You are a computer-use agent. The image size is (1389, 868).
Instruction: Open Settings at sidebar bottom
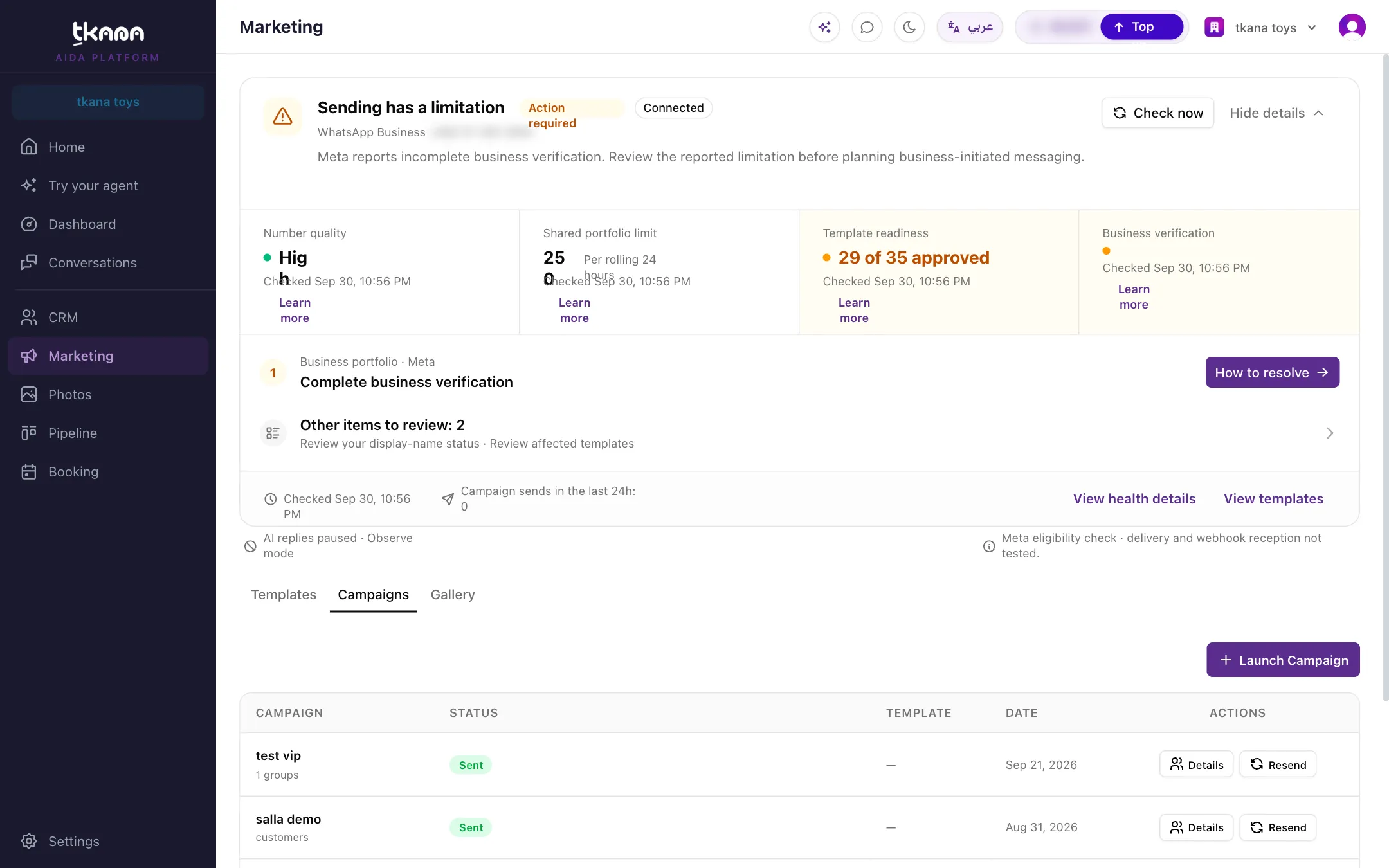click(x=108, y=842)
